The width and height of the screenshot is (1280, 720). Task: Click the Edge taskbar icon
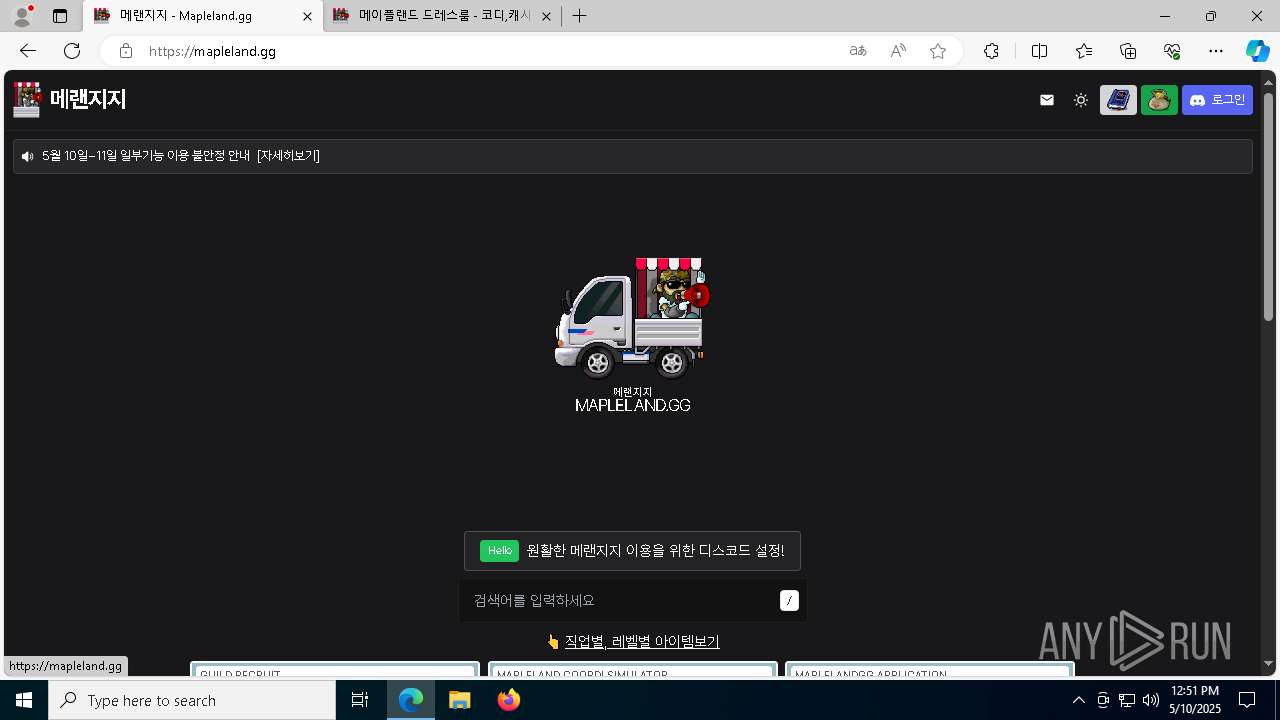(411, 700)
